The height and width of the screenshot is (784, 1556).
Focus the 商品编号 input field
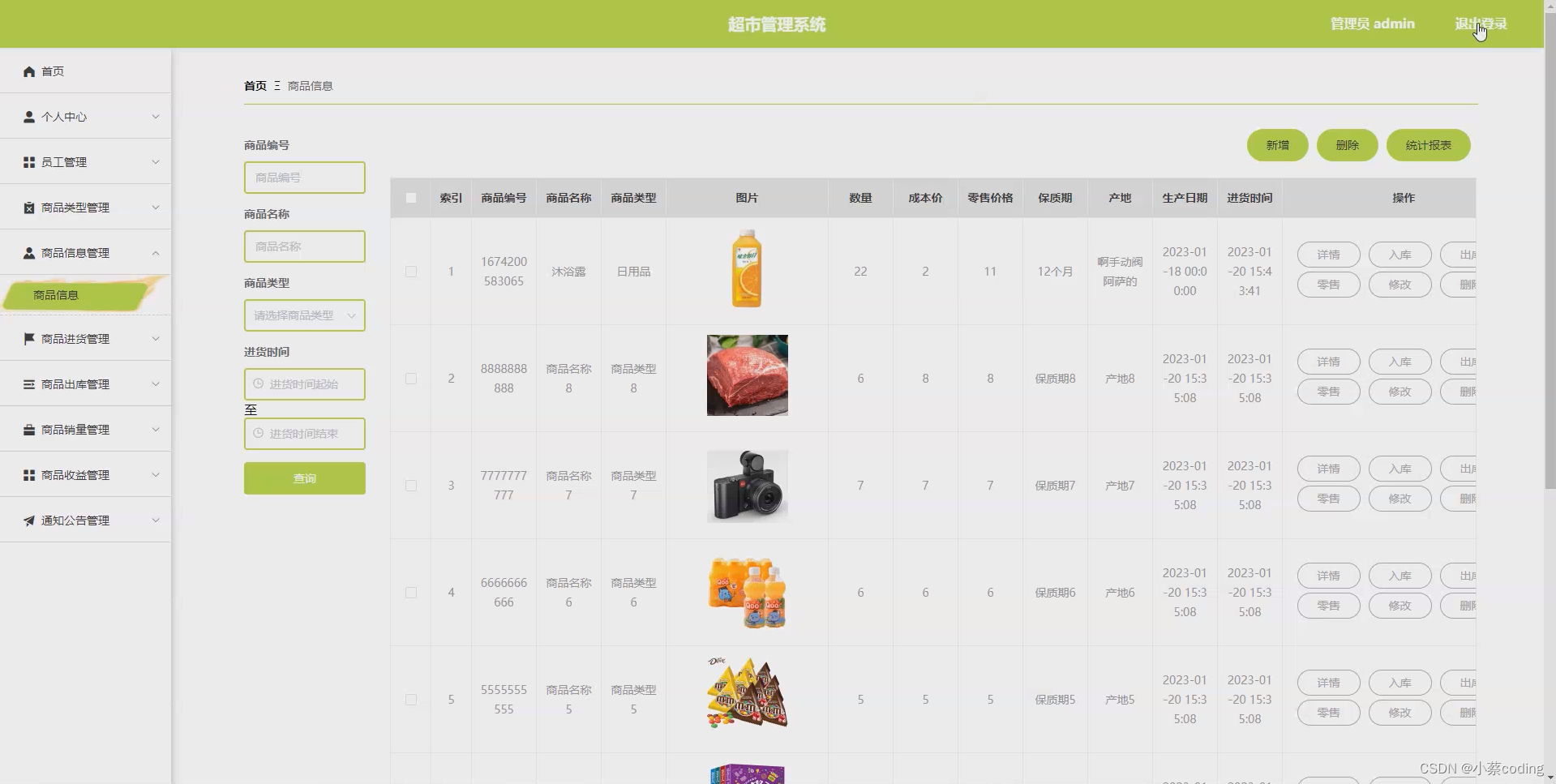pos(305,178)
